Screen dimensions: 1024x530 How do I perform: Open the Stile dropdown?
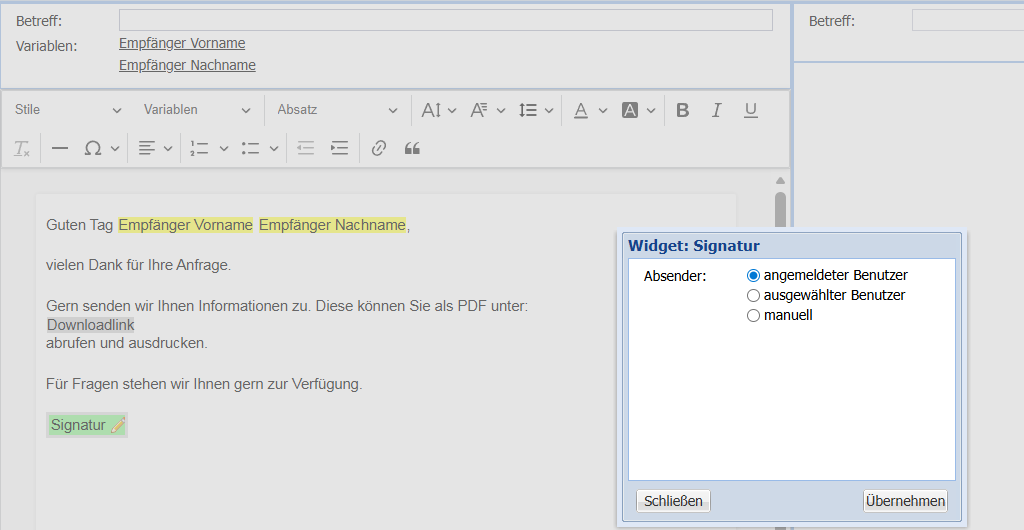pos(68,110)
